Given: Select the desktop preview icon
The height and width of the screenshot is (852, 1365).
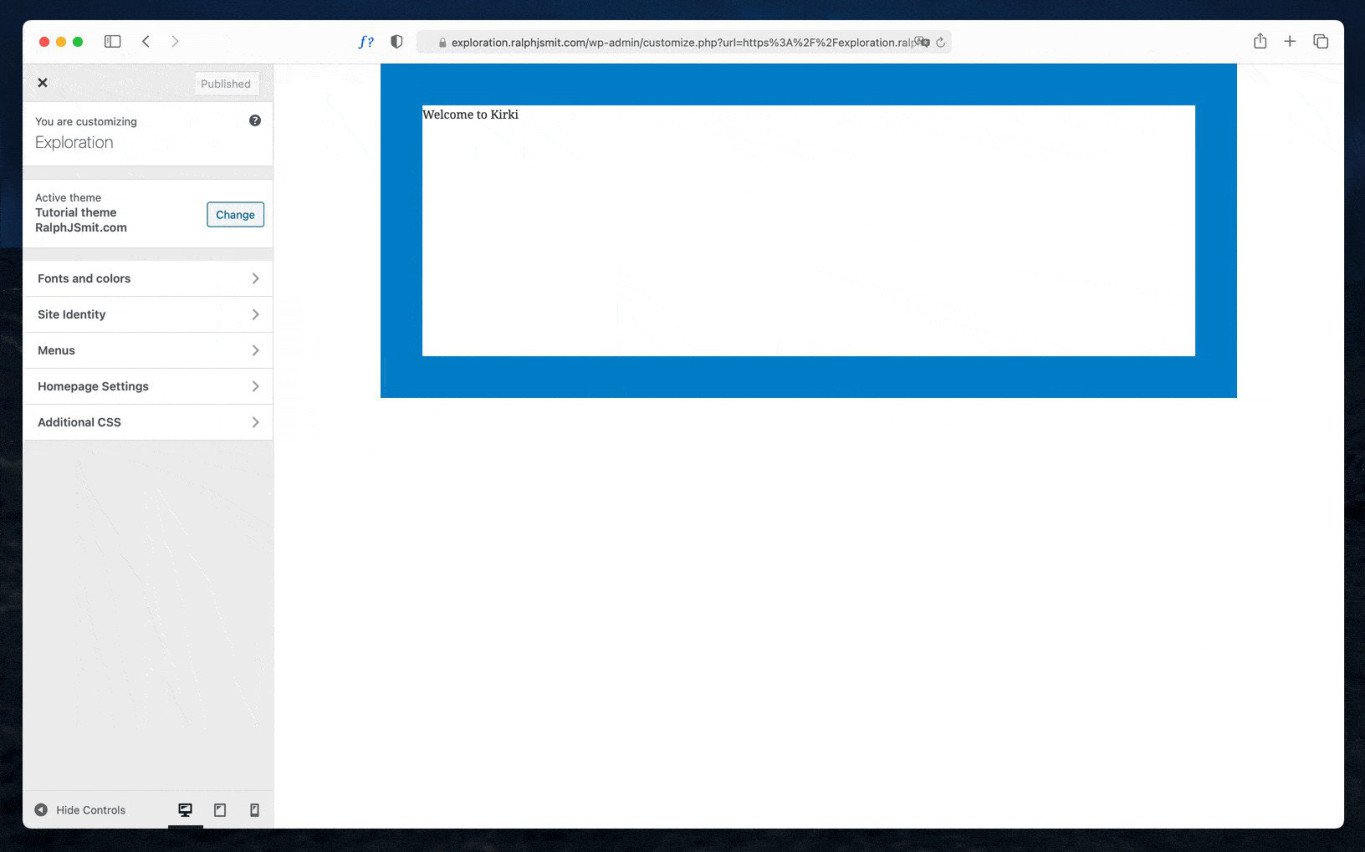Looking at the screenshot, I should pos(184,809).
